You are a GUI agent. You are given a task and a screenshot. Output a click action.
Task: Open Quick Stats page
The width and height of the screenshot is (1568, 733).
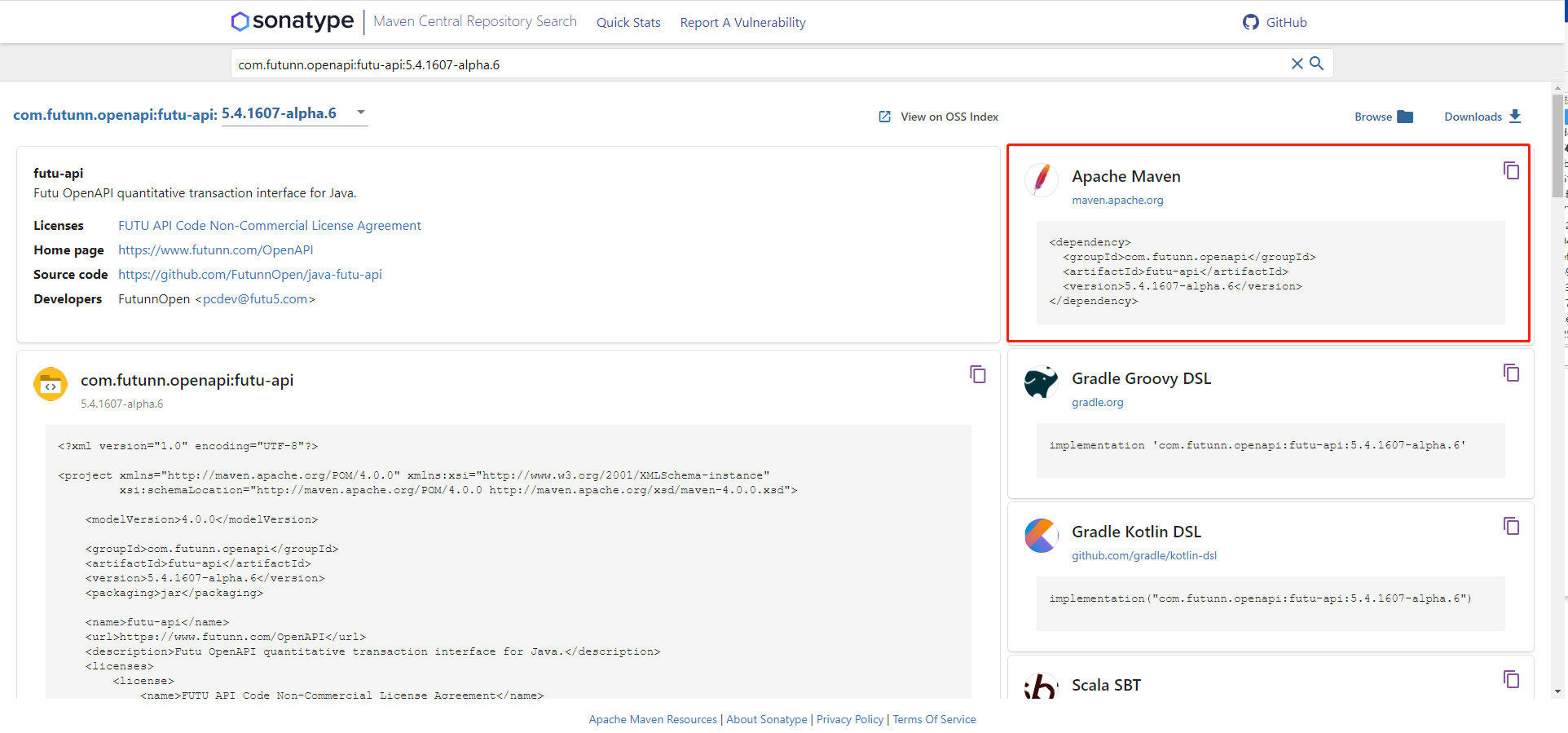[x=628, y=23]
